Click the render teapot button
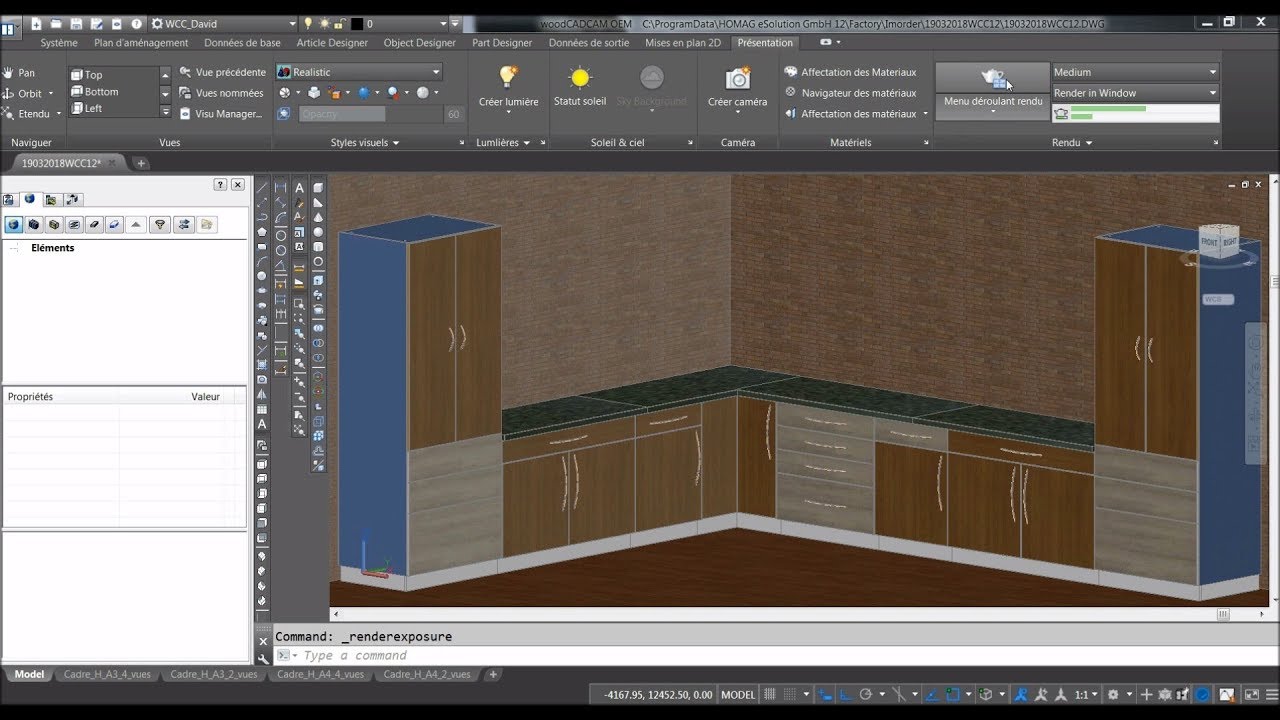The height and width of the screenshot is (720, 1280). coord(993,78)
